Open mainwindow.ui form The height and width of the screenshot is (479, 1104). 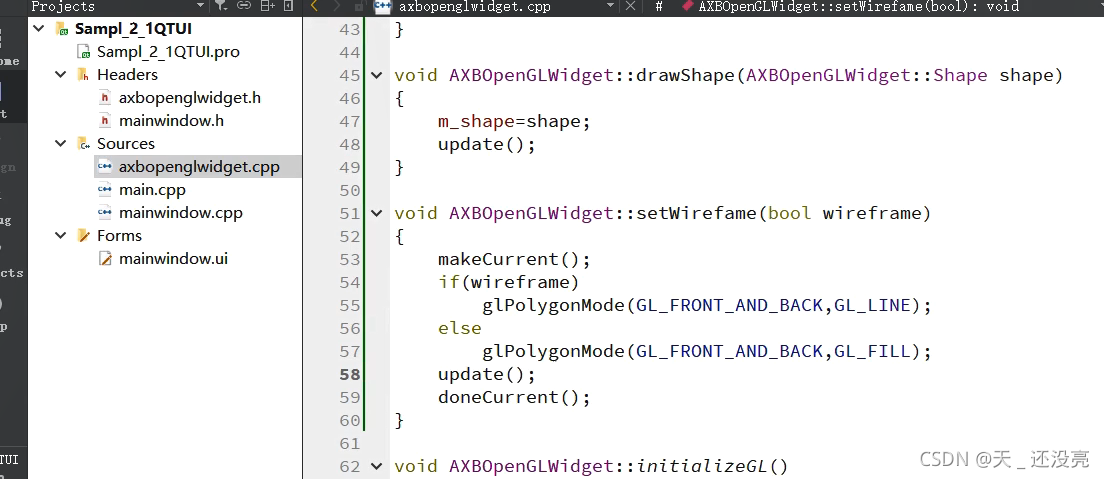pyautogui.click(x=173, y=259)
